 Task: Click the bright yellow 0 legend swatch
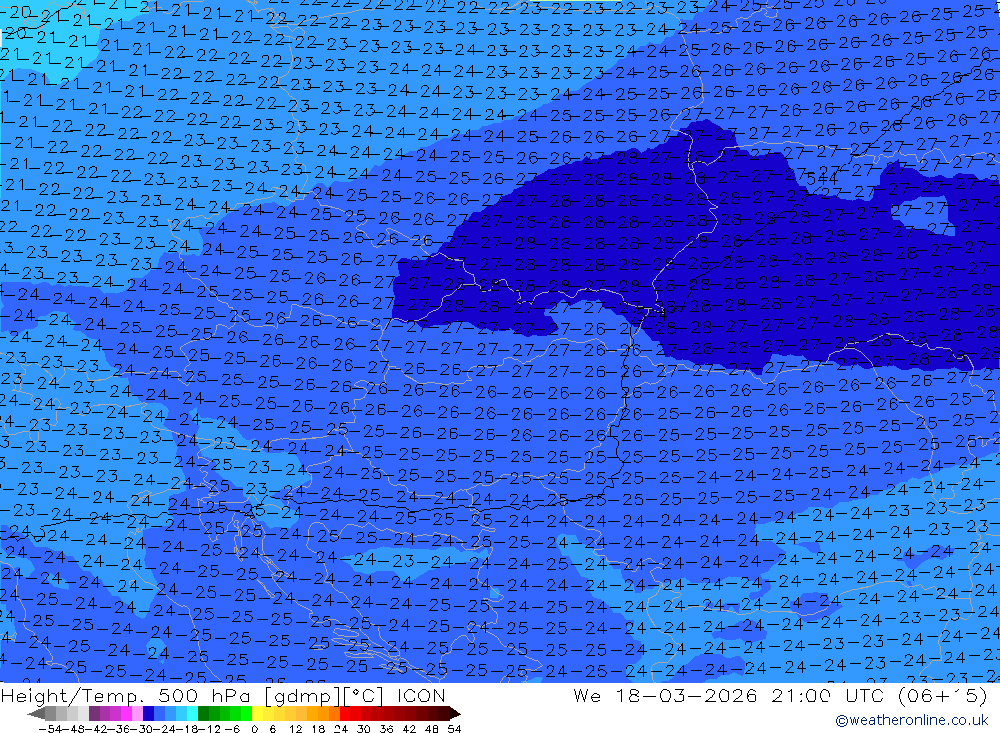(257, 713)
